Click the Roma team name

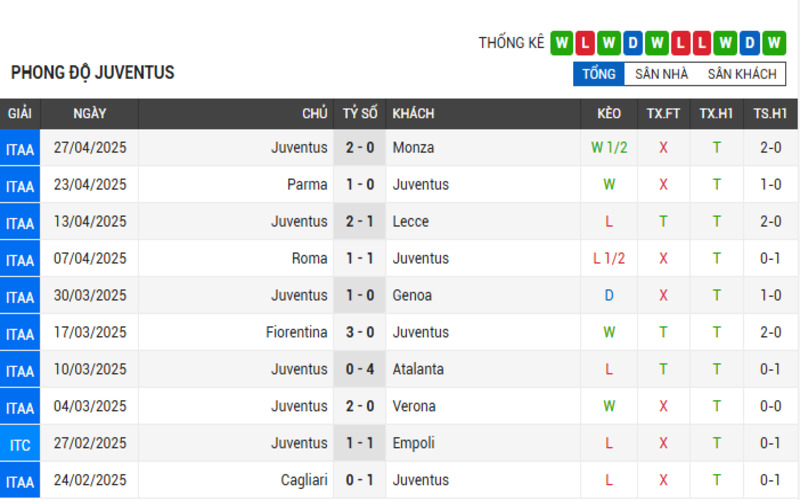coord(309,259)
